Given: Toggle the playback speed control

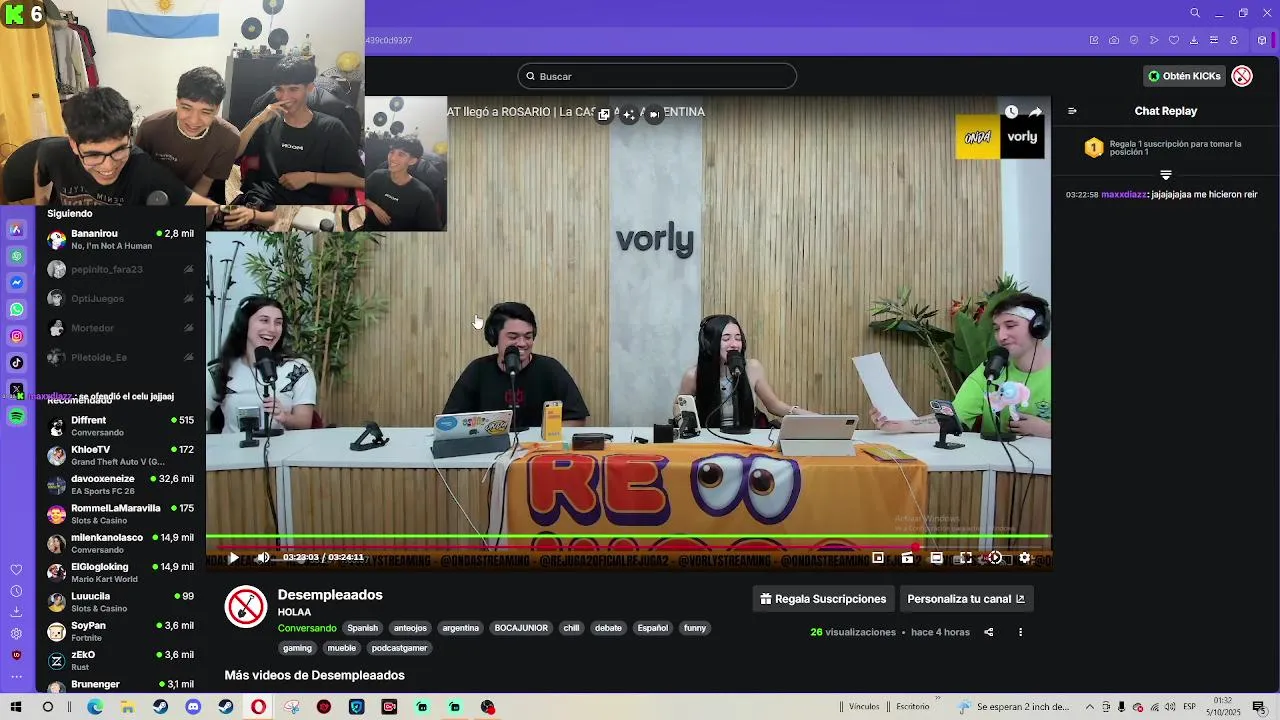Looking at the screenshot, I should 995,558.
